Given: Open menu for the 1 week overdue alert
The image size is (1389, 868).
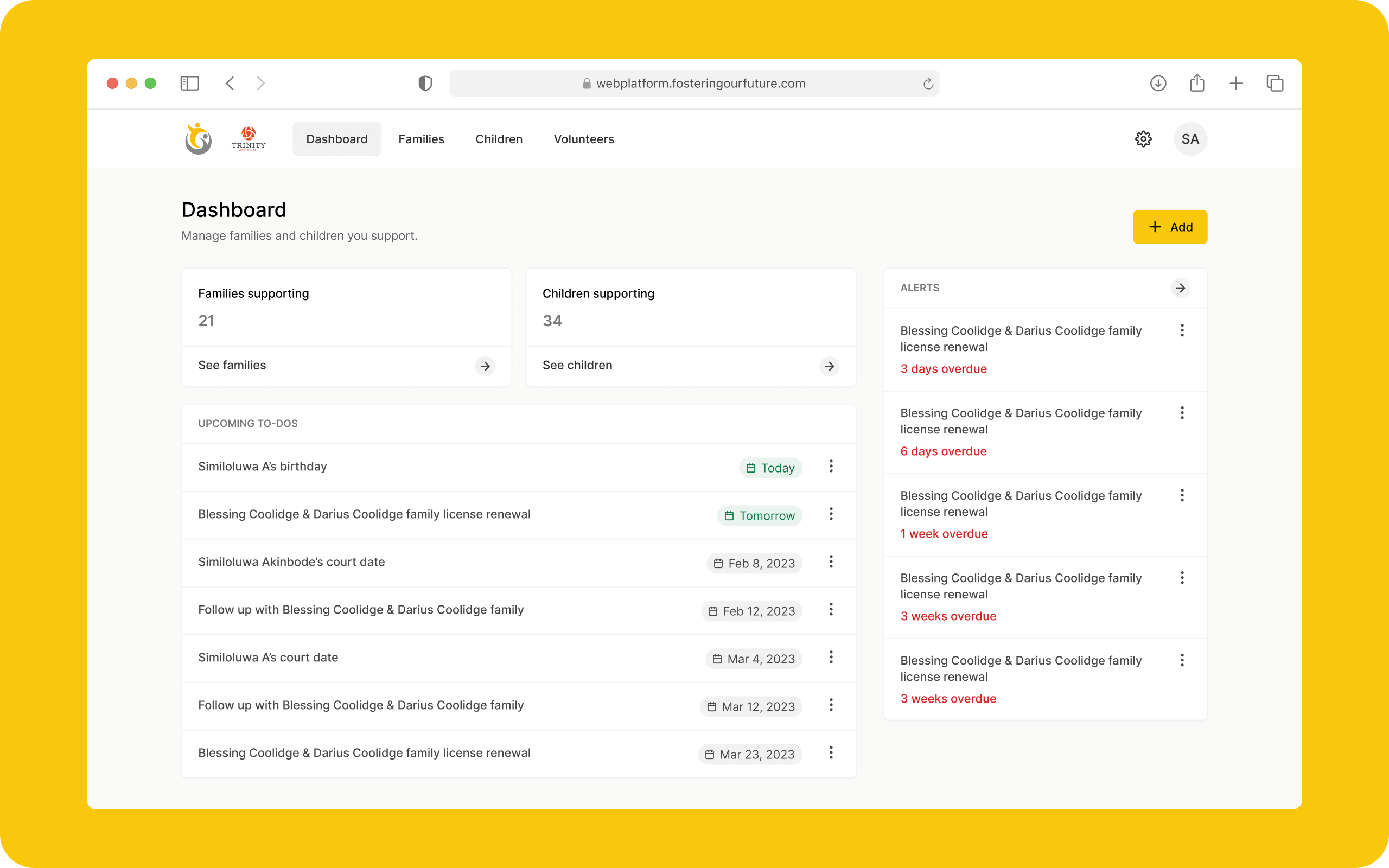Looking at the screenshot, I should [1182, 495].
